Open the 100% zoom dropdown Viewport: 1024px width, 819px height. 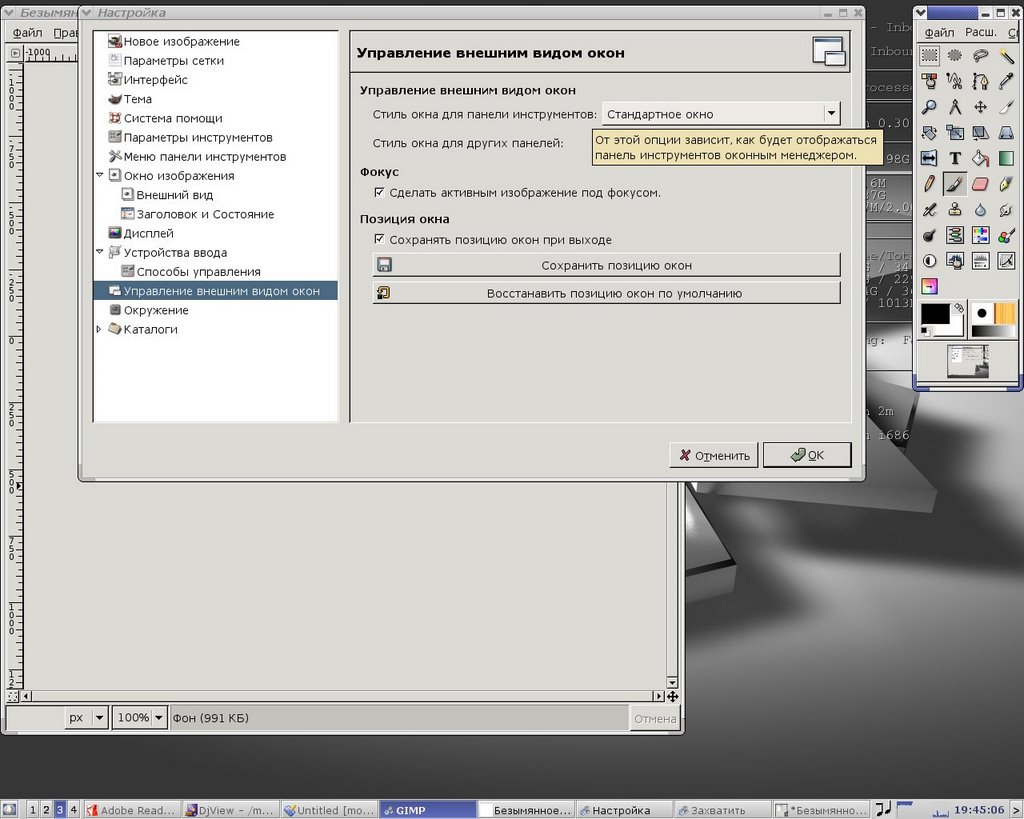click(159, 718)
